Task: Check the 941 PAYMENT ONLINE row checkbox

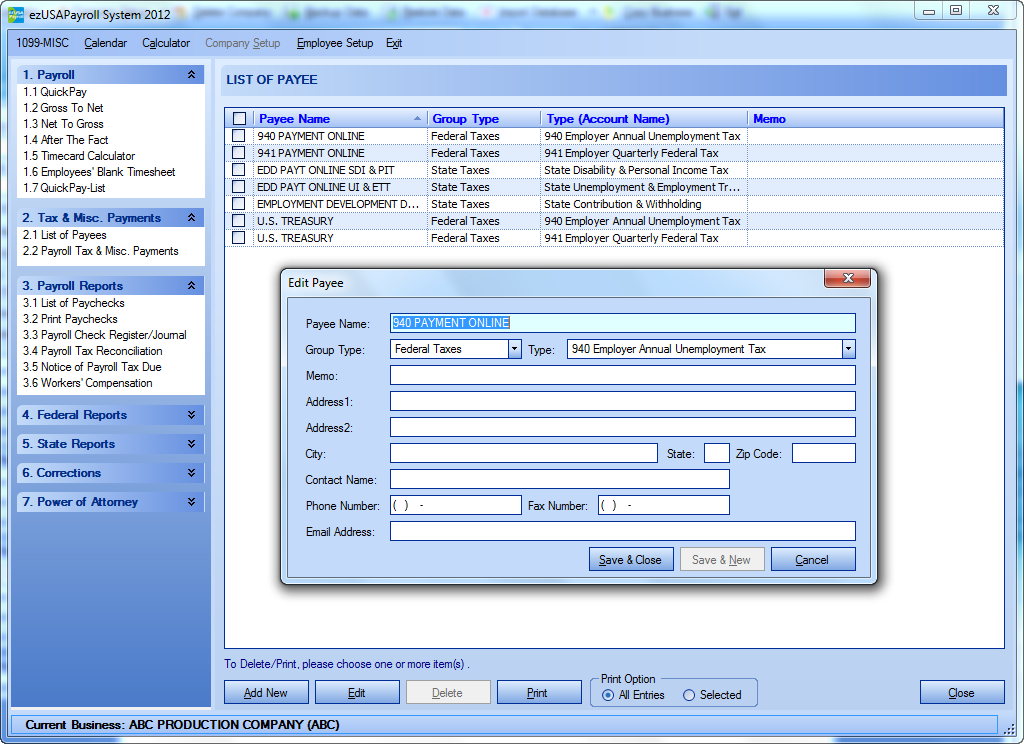Action: coord(239,153)
